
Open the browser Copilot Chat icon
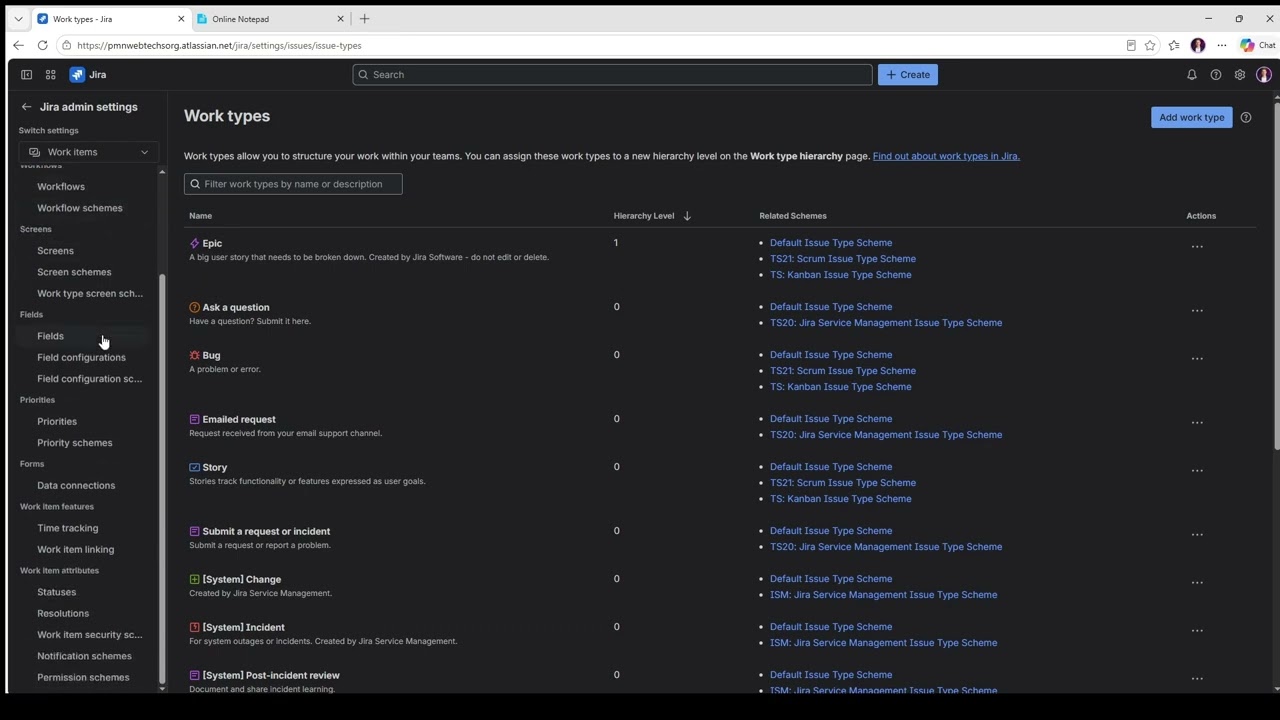pyautogui.click(x=1257, y=45)
